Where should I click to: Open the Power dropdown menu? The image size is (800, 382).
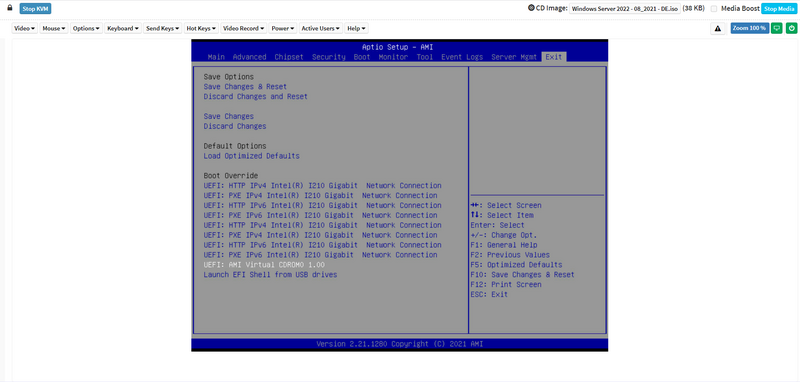click(283, 29)
